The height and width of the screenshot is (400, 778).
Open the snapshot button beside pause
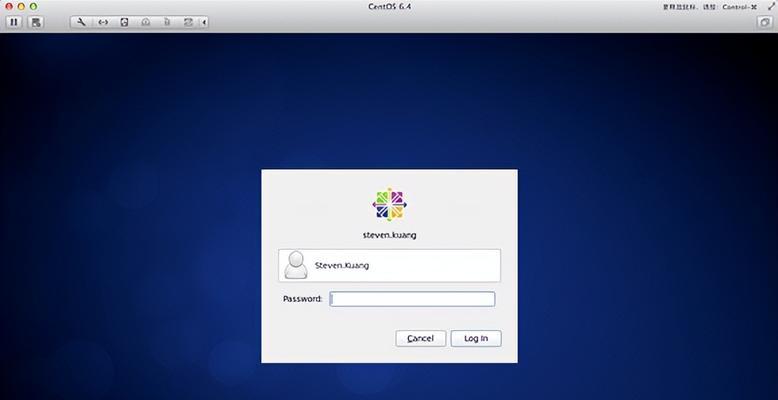36,22
